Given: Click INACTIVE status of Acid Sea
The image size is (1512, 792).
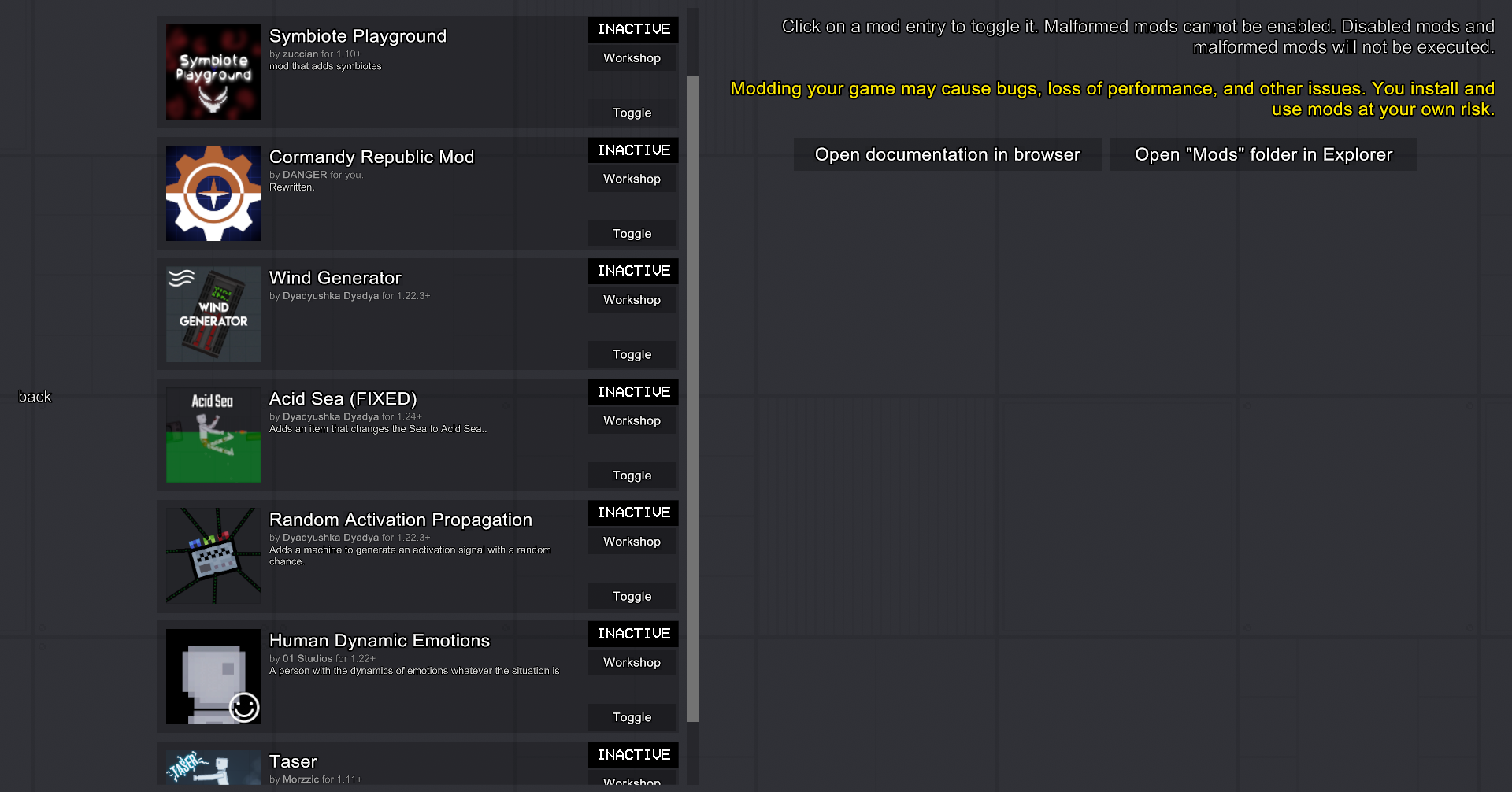Looking at the screenshot, I should (x=633, y=392).
